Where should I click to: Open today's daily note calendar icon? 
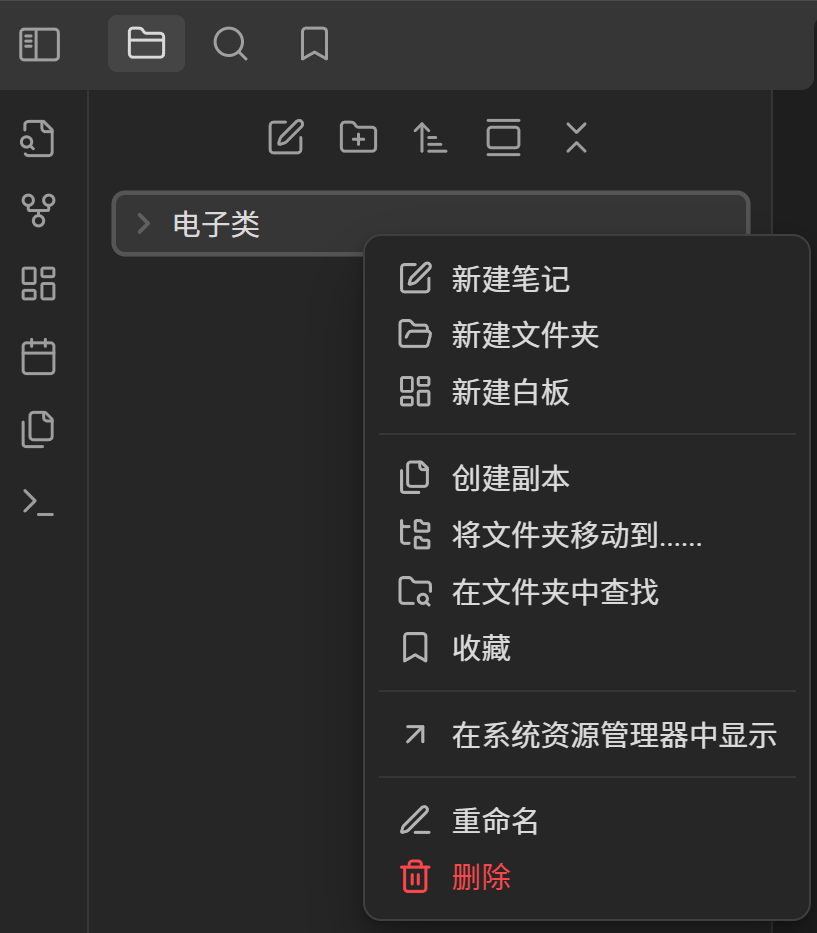click(38, 356)
